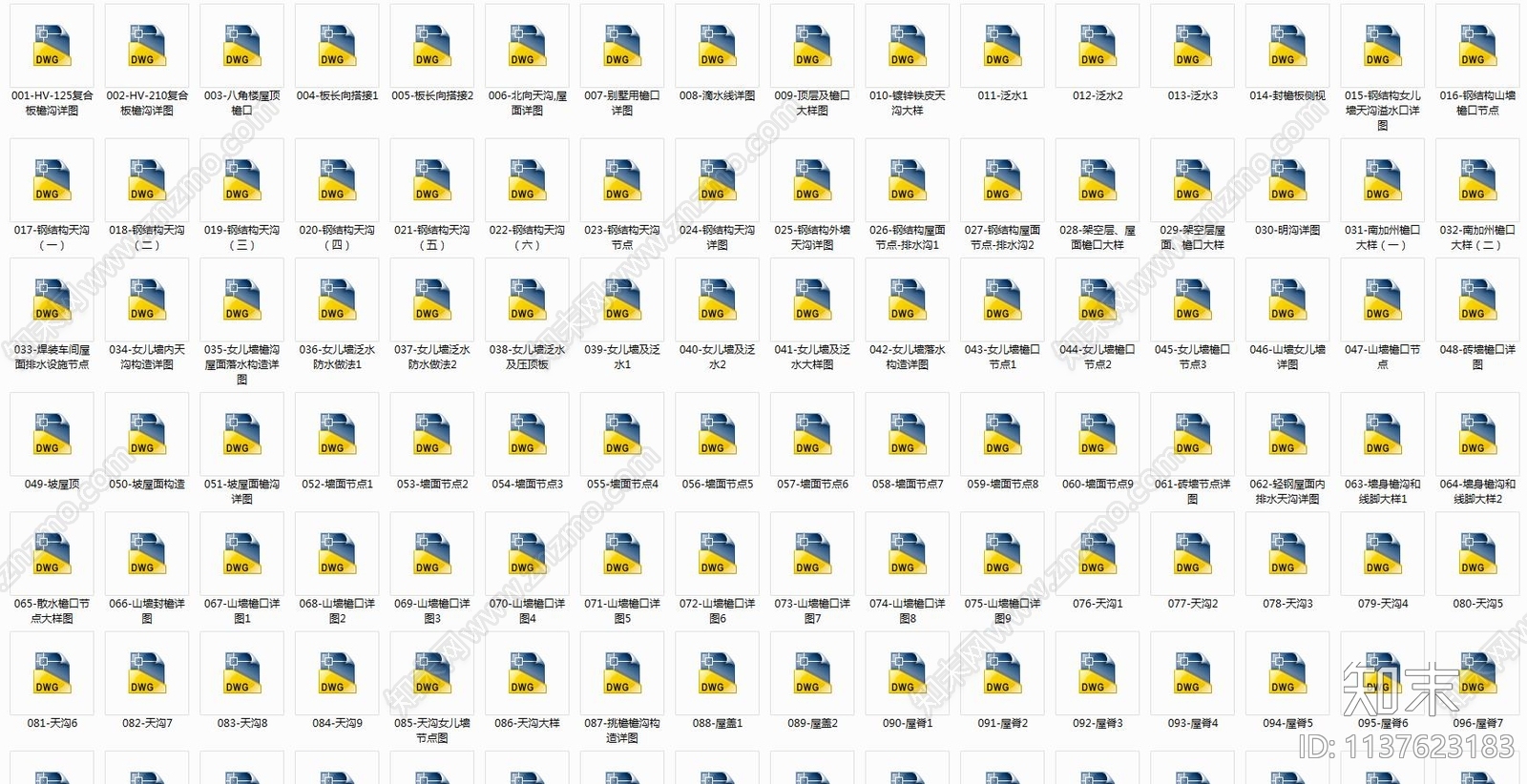Click the label '080-天沟5'

(1477, 603)
